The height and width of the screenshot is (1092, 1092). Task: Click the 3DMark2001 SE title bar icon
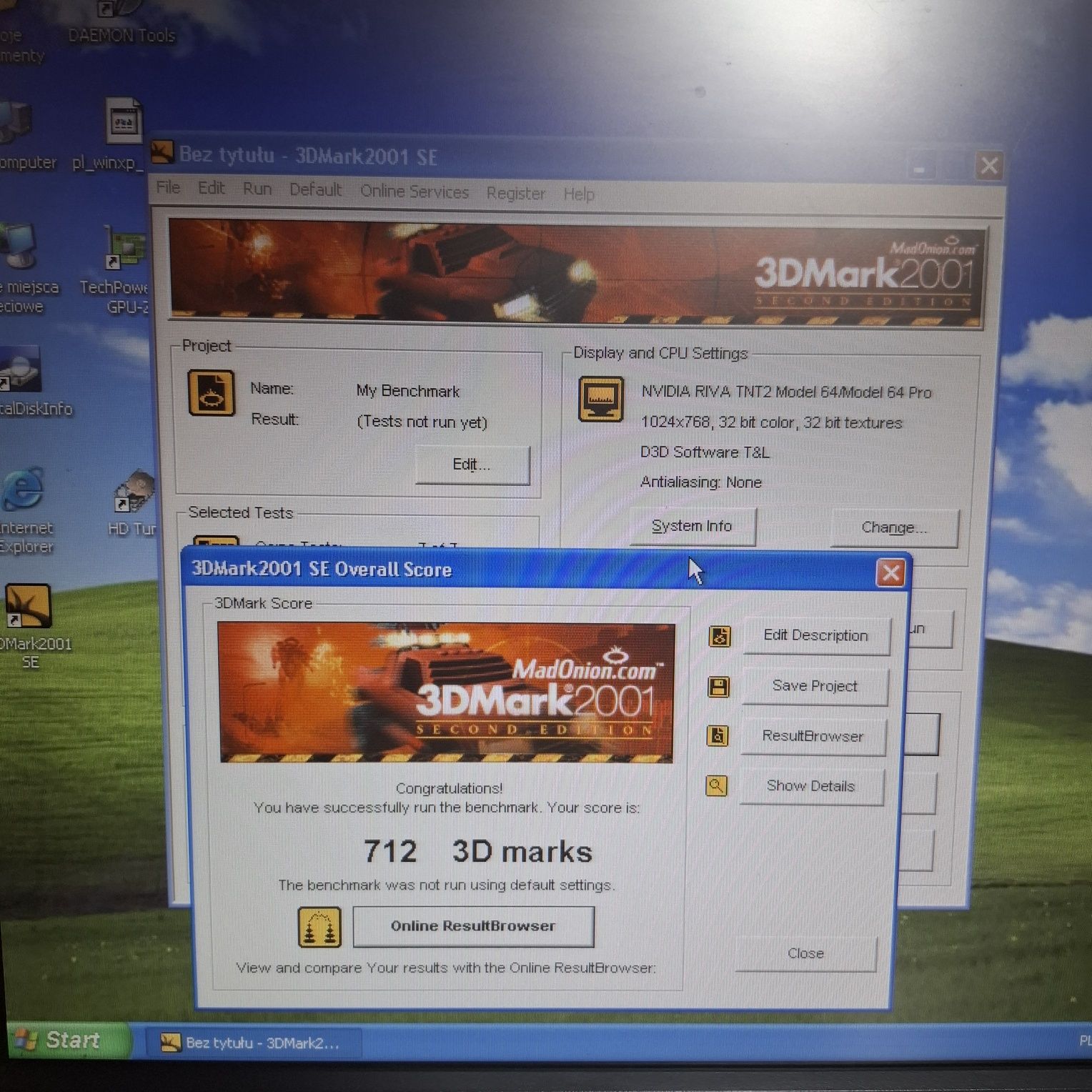click(162, 152)
